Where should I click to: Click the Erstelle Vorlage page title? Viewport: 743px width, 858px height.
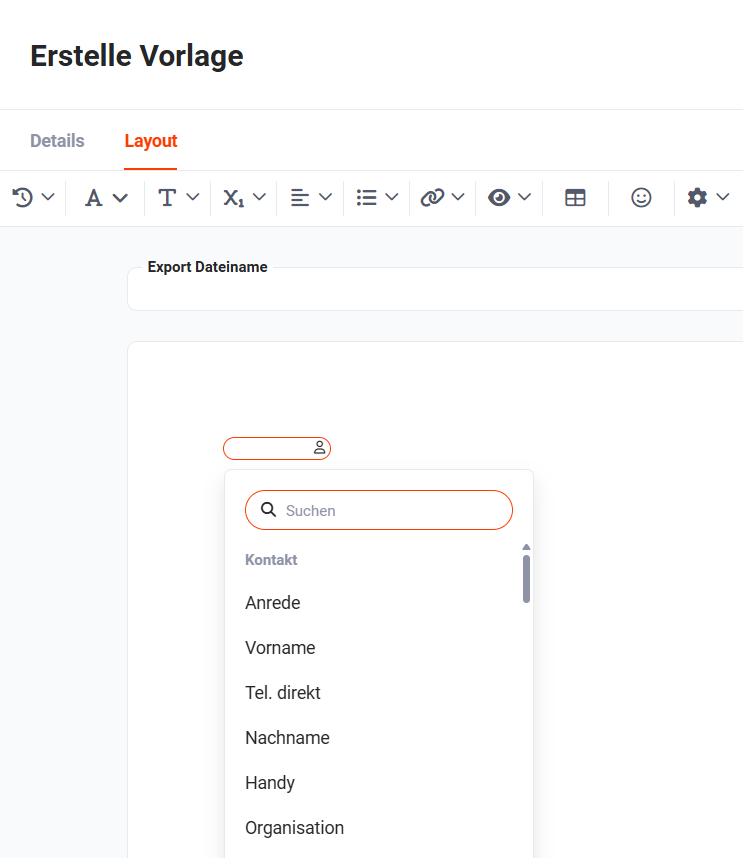[137, 56]
